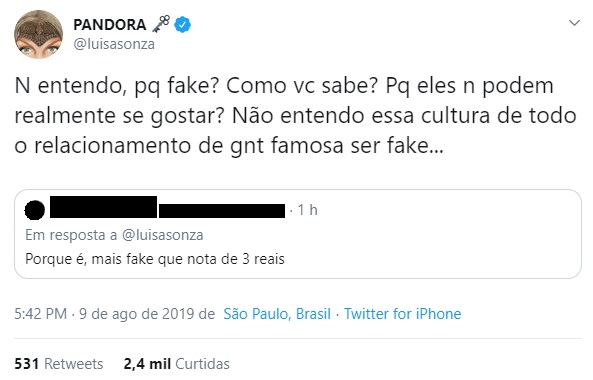The image size is (593, 380).
Task: Open the 'São Paulo, Brasil' location link
Action: (277, 314)
